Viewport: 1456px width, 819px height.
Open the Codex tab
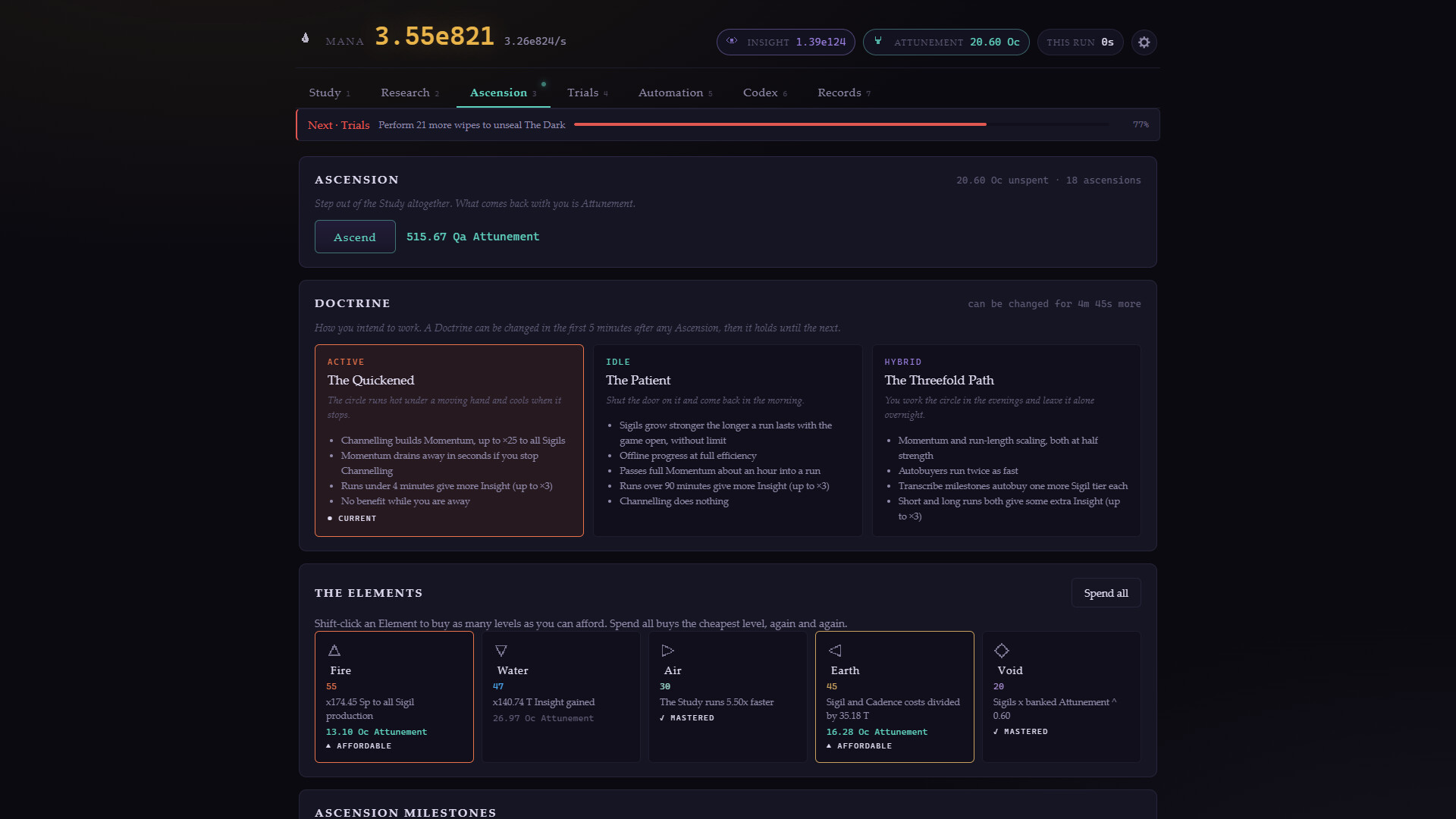point(765,93)
